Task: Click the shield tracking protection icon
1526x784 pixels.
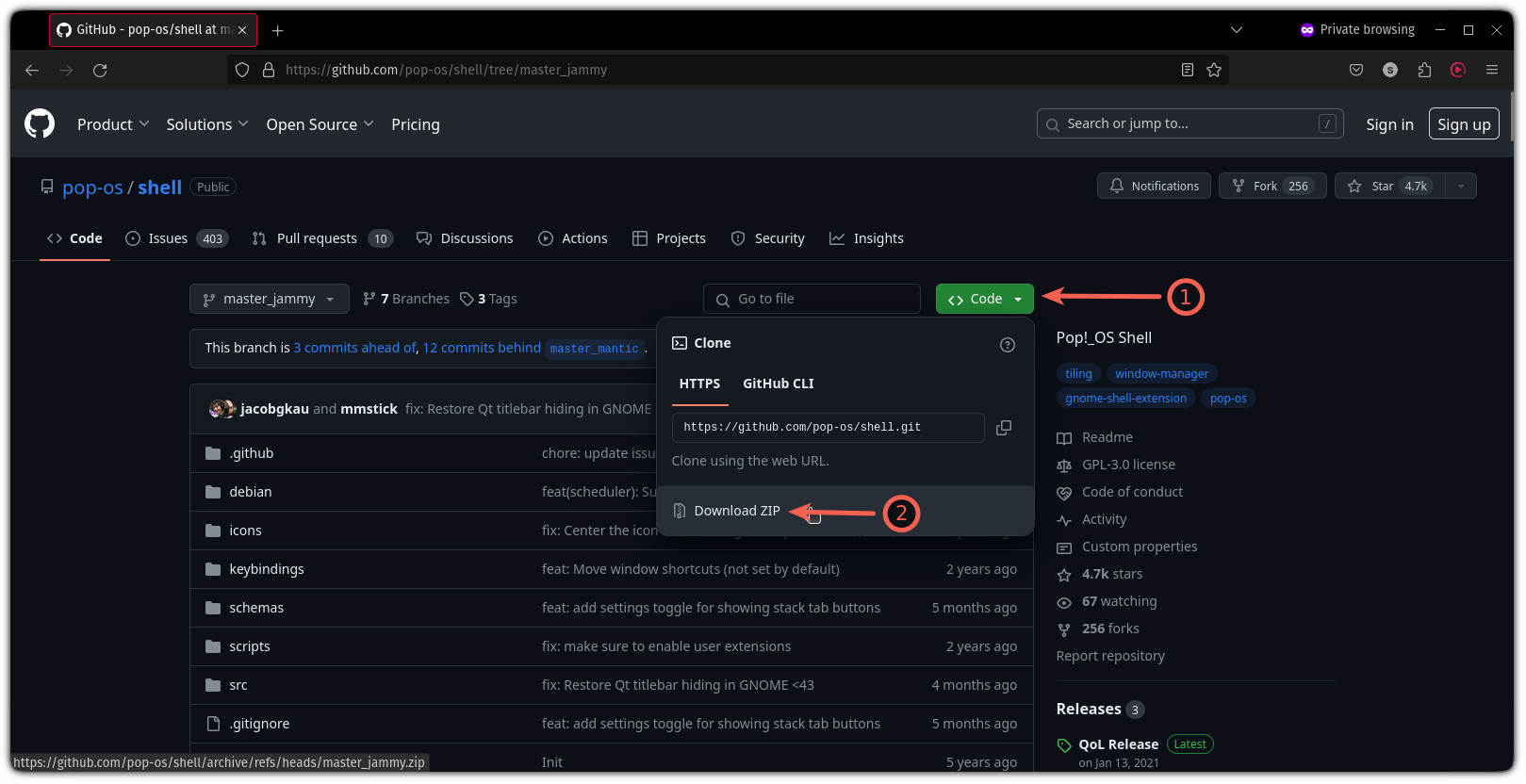Action: click(242, 70)
